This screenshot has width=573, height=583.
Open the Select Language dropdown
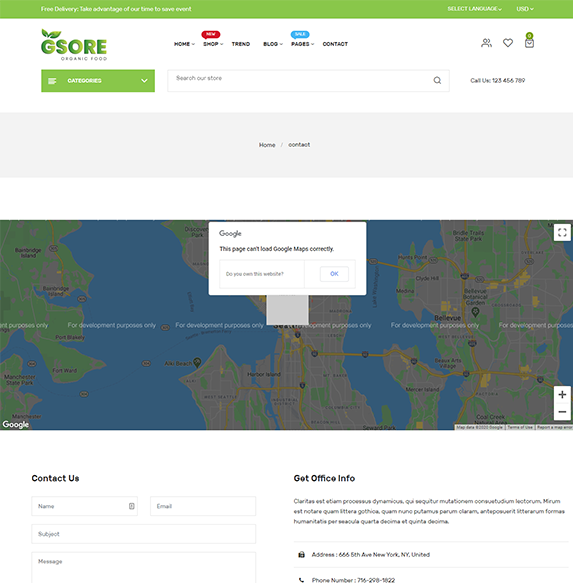(x=474, y=9)
